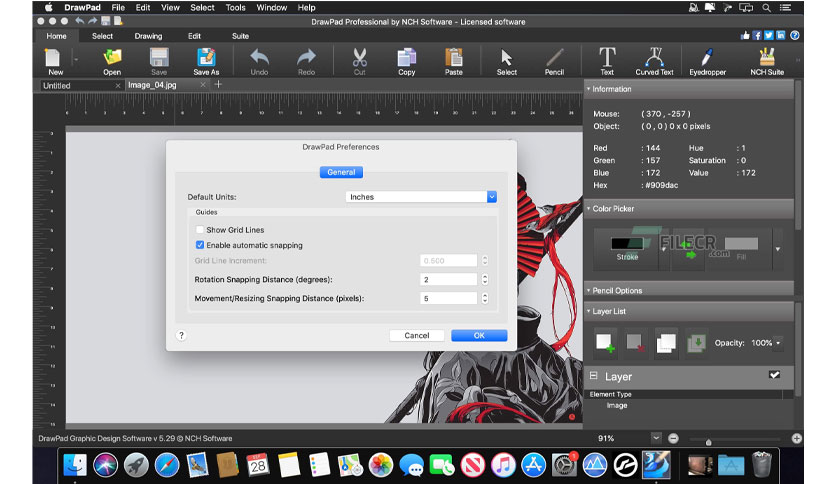Switch to the Select ribbon tab
This screenshot has width=836, height=484.
point(102,36)
